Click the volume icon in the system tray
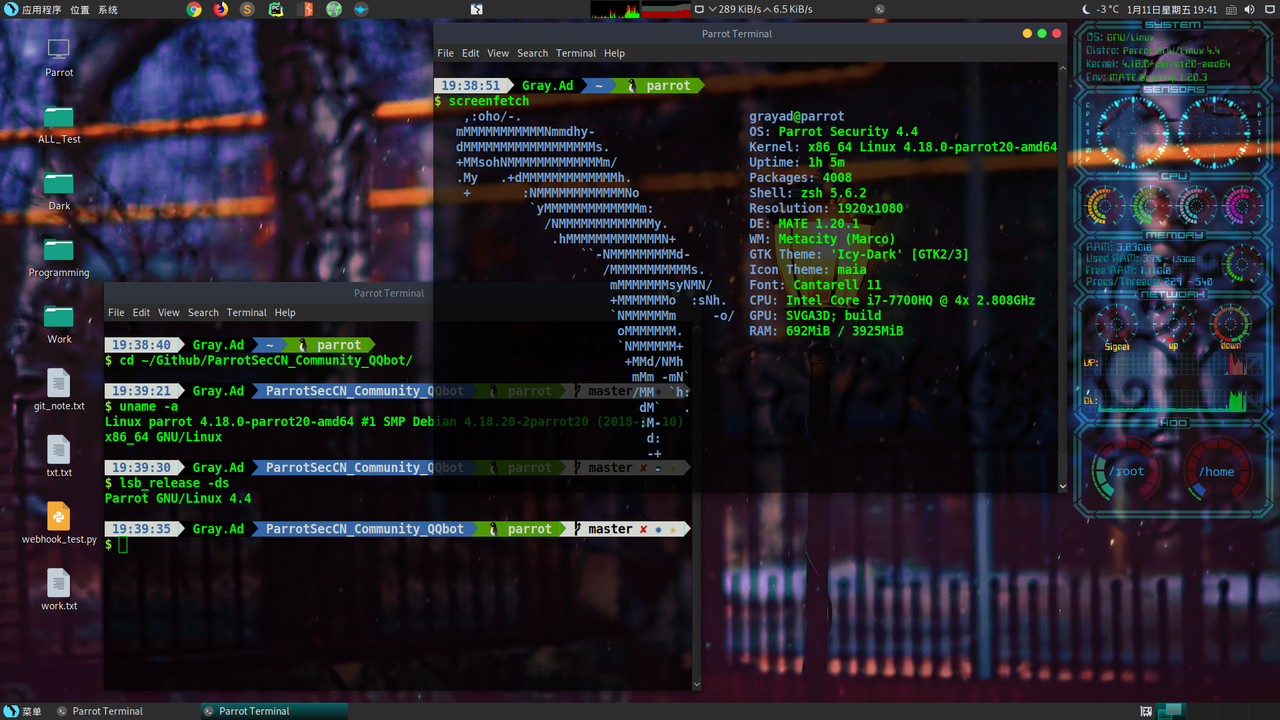This screenshot has height=720, width=1280. click(1249, 9)
